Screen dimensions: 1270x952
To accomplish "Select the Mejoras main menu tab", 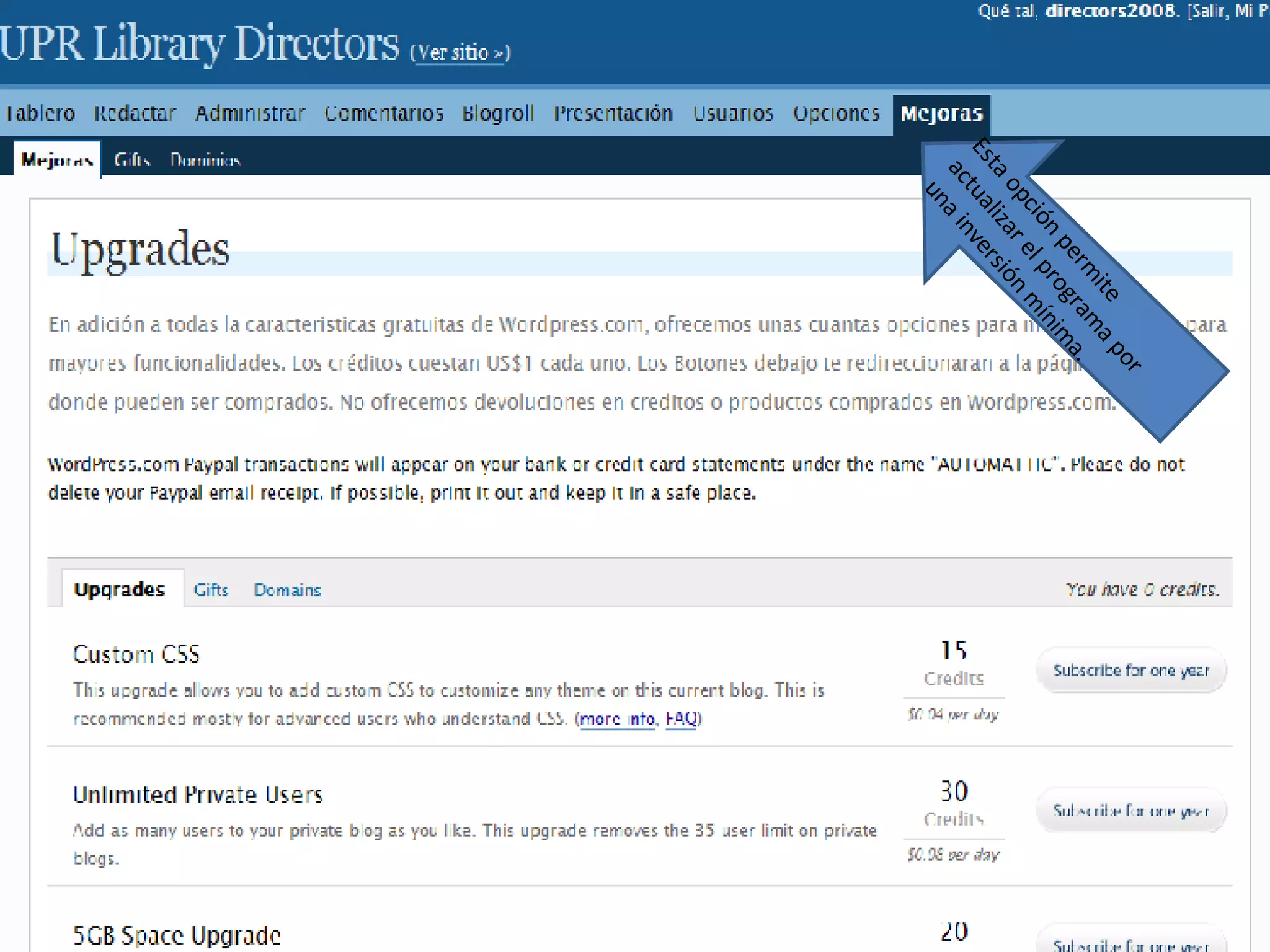I will pyautogui.click(x=941, y=114).
